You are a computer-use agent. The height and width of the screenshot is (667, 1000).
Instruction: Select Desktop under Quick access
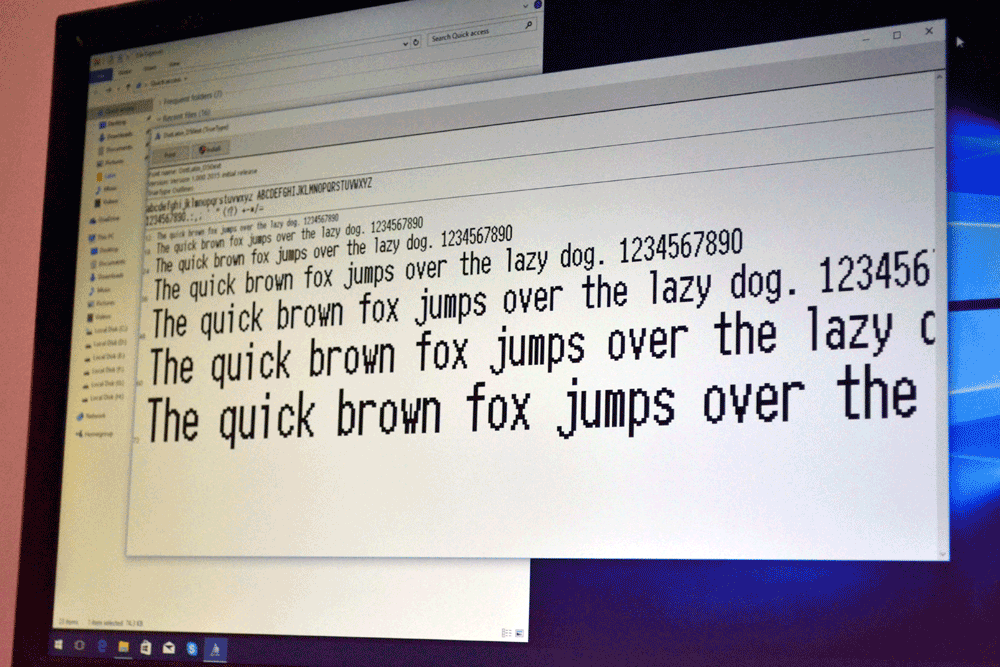(114, 123)
